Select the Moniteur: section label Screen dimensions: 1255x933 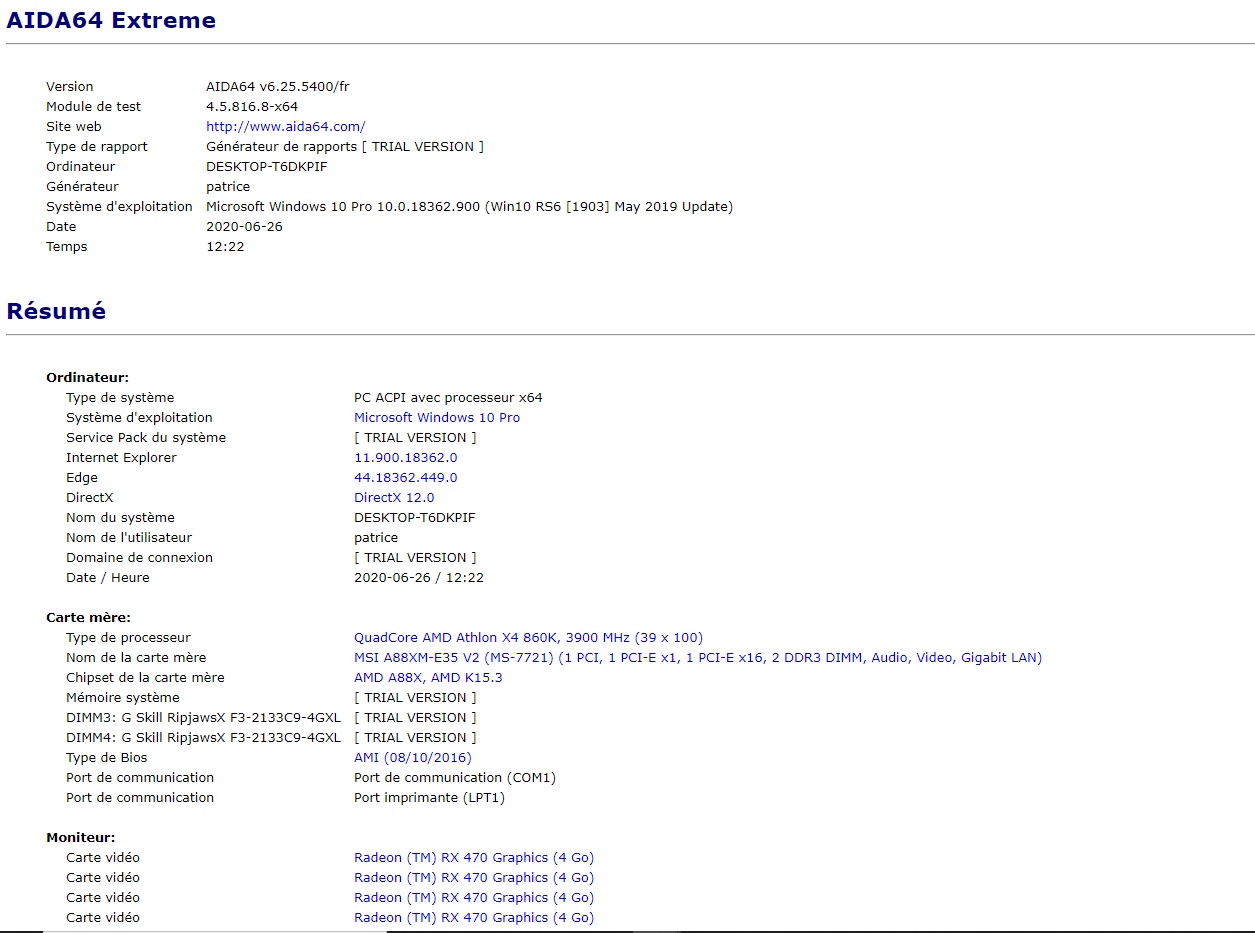tap(80, 838)
